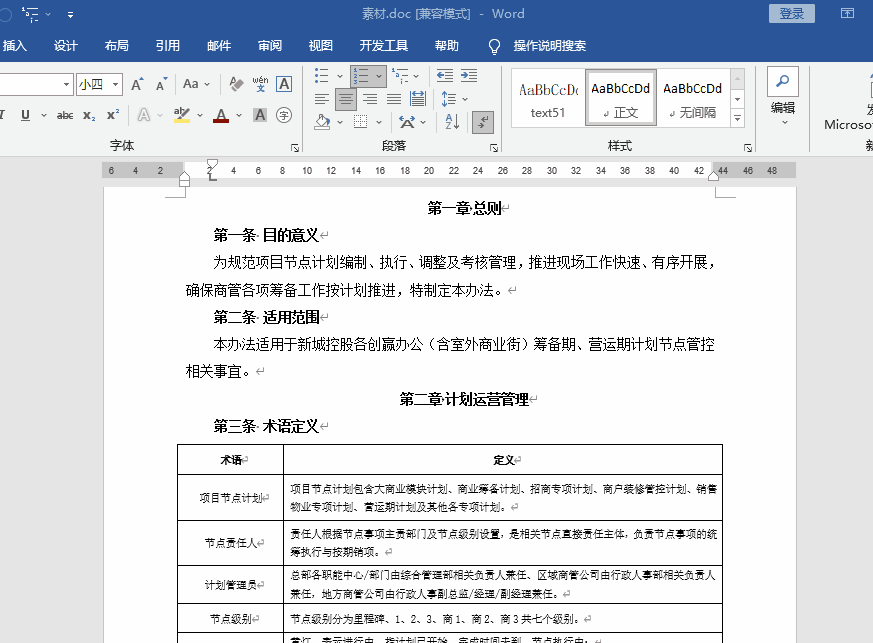Increase paragraph indent icon
The image size is (873, 643).
(x=469, y=75)
